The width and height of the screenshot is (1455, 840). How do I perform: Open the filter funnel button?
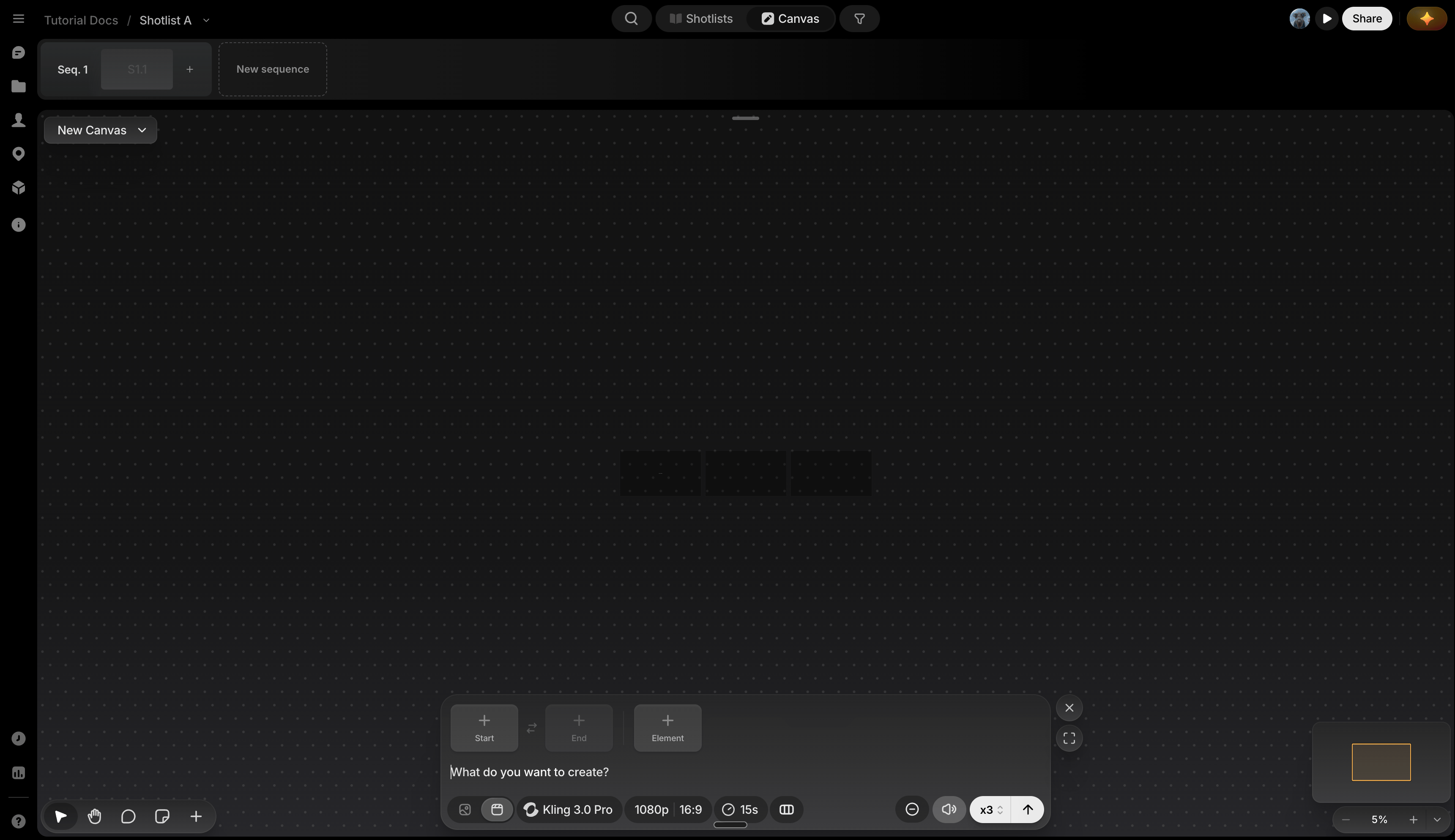[859, 19]
